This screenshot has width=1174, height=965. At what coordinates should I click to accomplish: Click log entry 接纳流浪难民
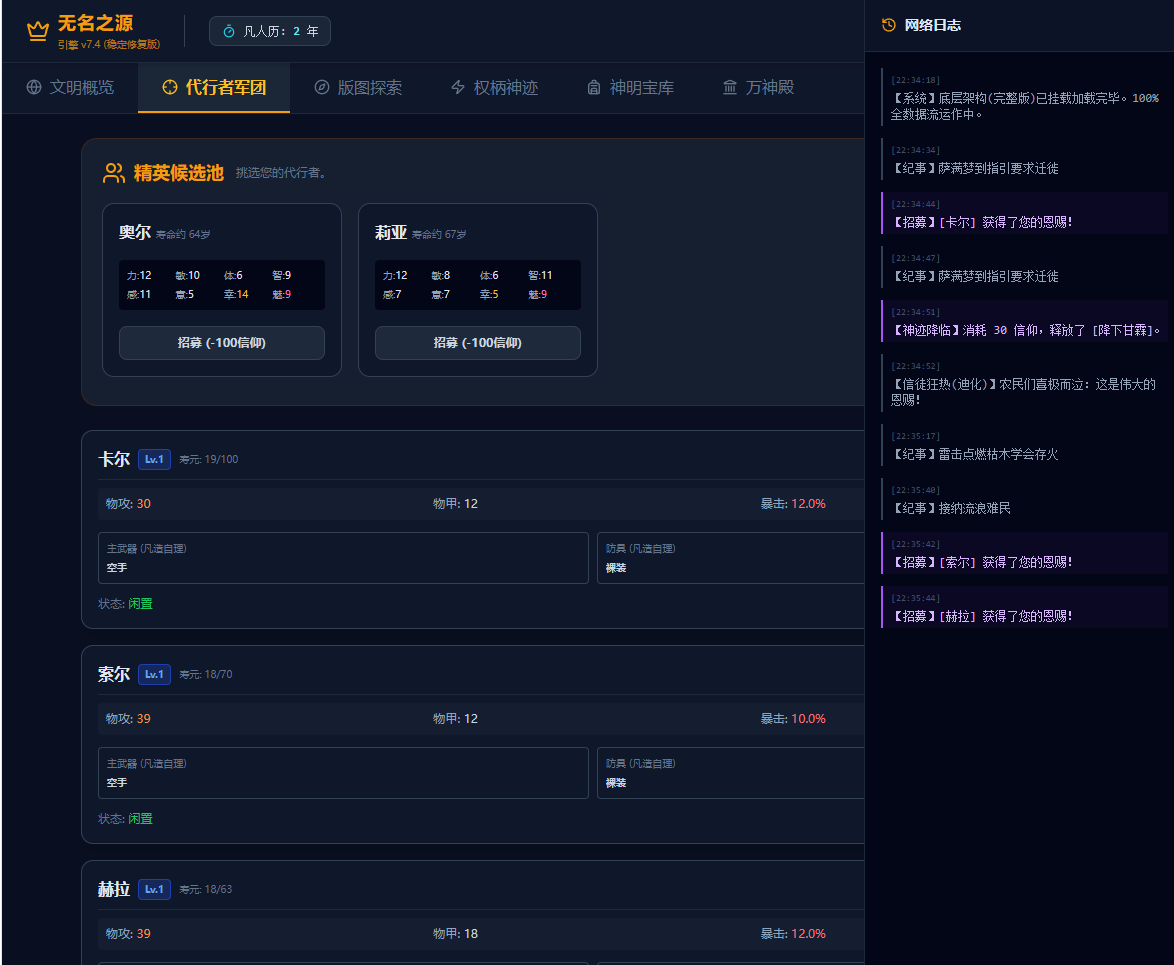(1024, 499)
